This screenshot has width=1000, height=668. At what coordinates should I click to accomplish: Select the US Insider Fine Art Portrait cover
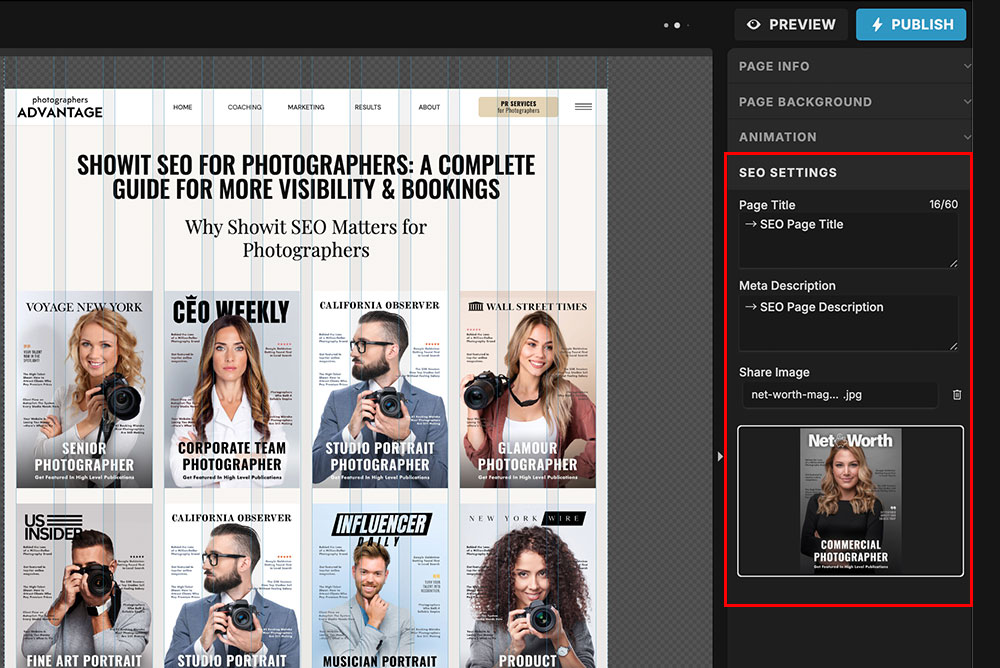84,586
